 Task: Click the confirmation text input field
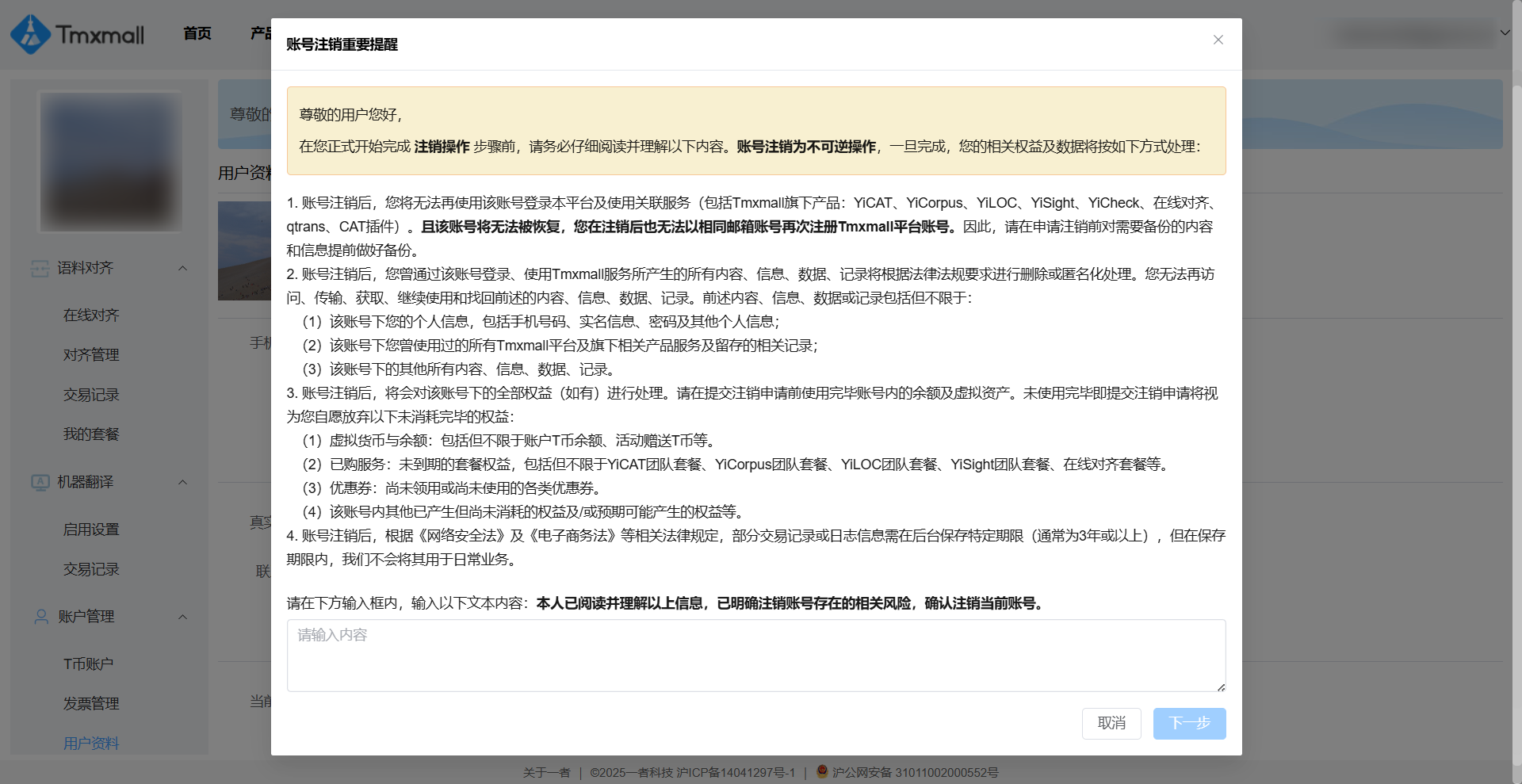coord(755,655)
